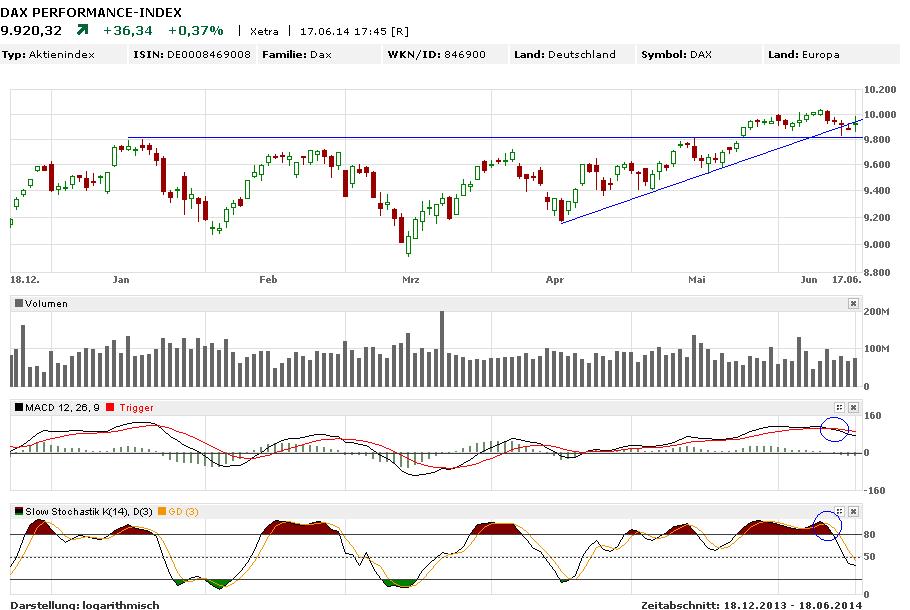Click the "Feb" month axis label
The height and width of the screenshot is (610, 910).
[268, 279]
